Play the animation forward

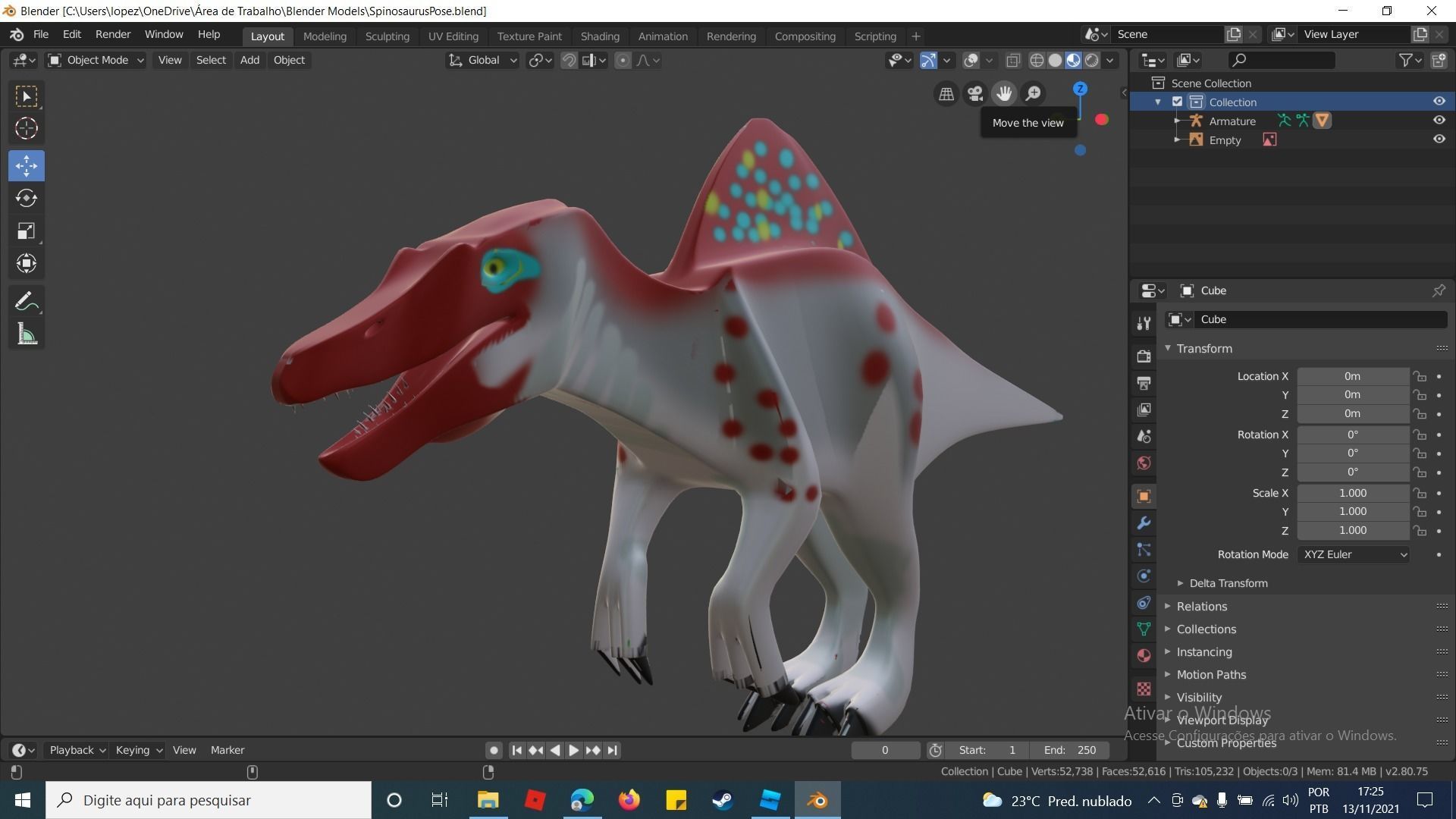574,750
